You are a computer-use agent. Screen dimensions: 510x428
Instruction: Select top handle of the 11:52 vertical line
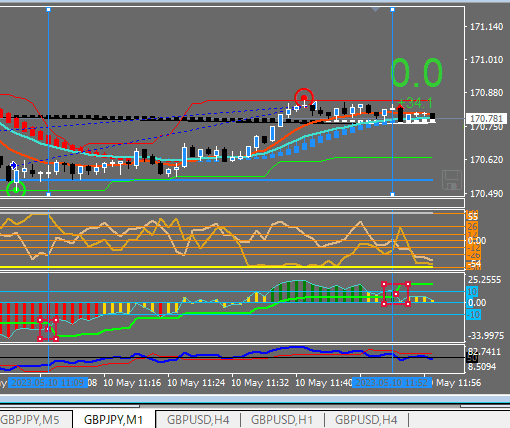click(392, 10)
